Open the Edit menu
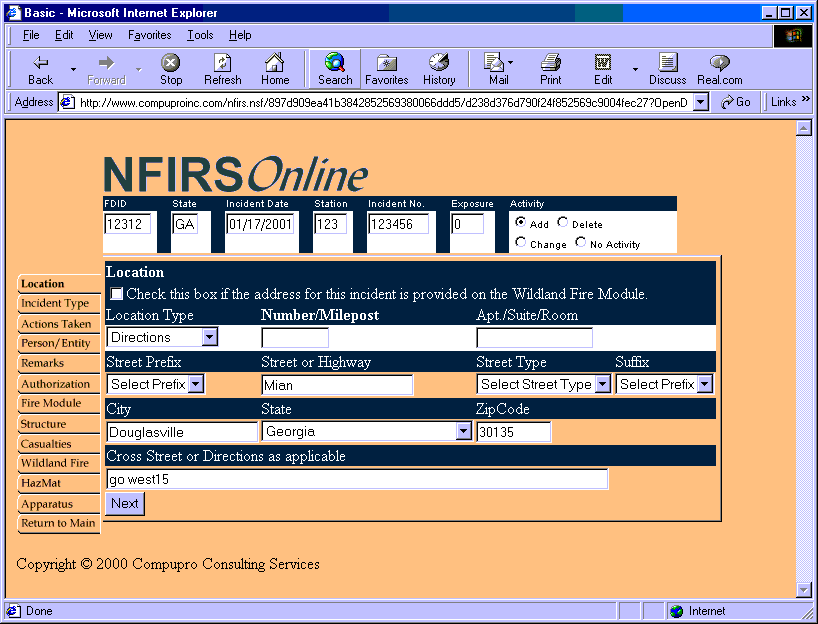 (x=64, y=35)
